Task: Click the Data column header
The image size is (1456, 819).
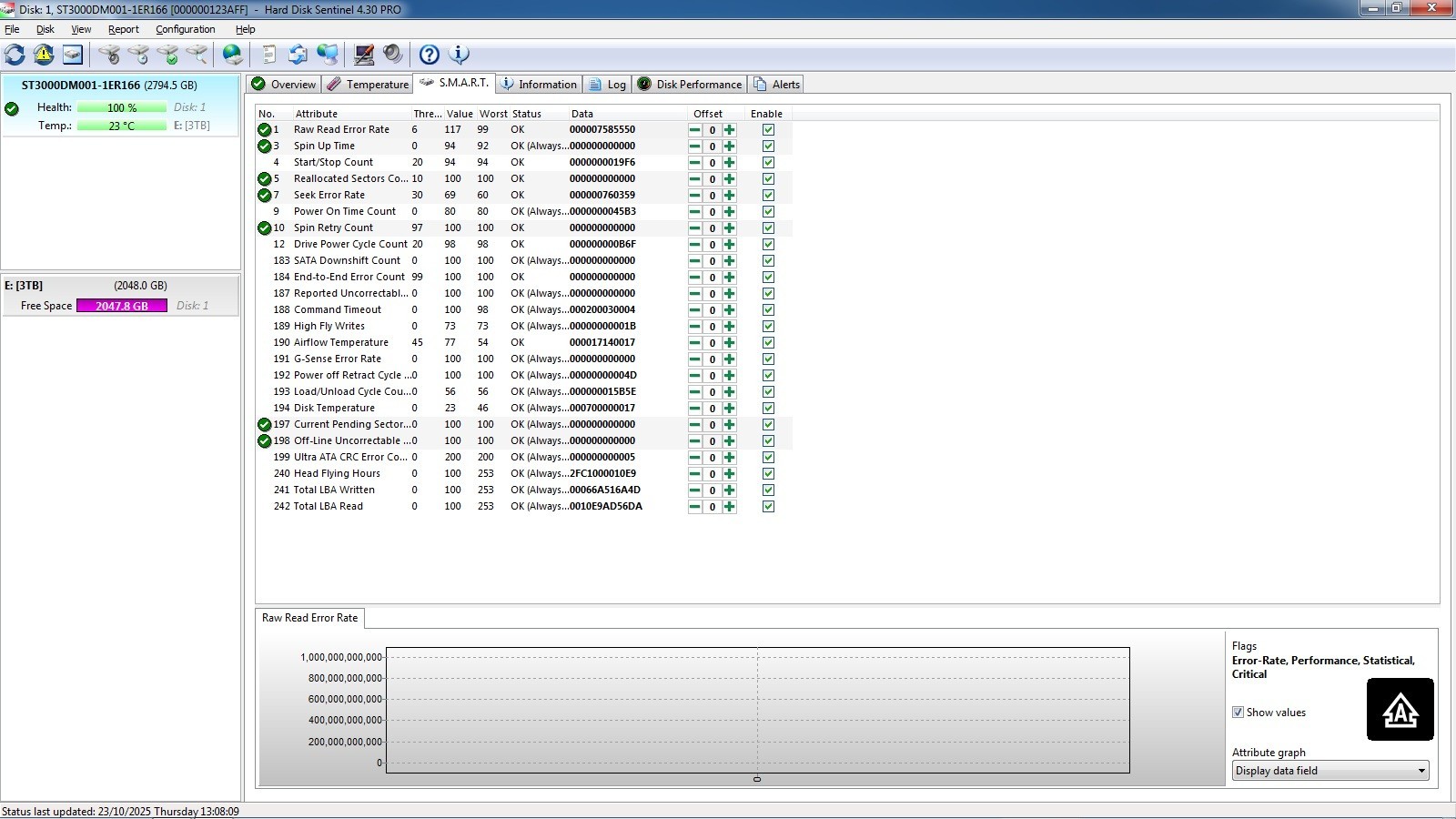Action: [627, 114]
